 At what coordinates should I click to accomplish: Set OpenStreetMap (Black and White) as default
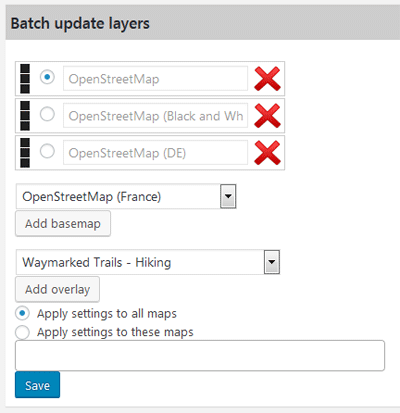coord(47,114)
